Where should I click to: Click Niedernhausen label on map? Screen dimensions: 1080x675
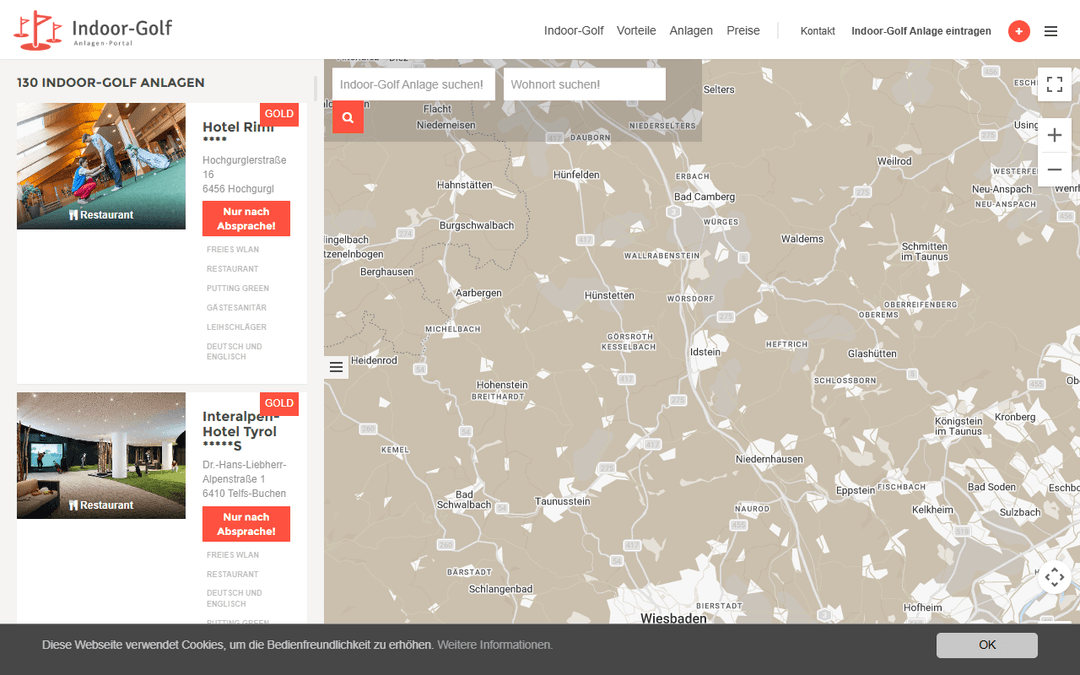click(x=769, y=459)
